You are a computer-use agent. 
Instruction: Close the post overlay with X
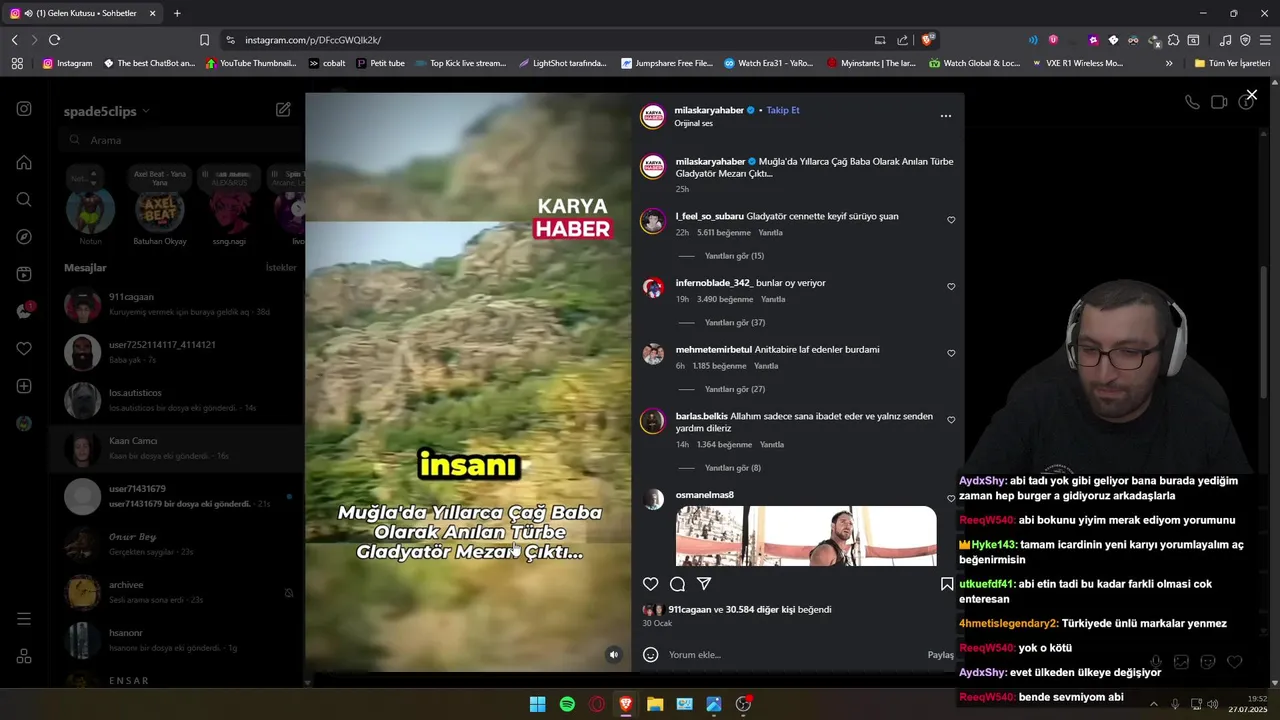(1251, 95)
